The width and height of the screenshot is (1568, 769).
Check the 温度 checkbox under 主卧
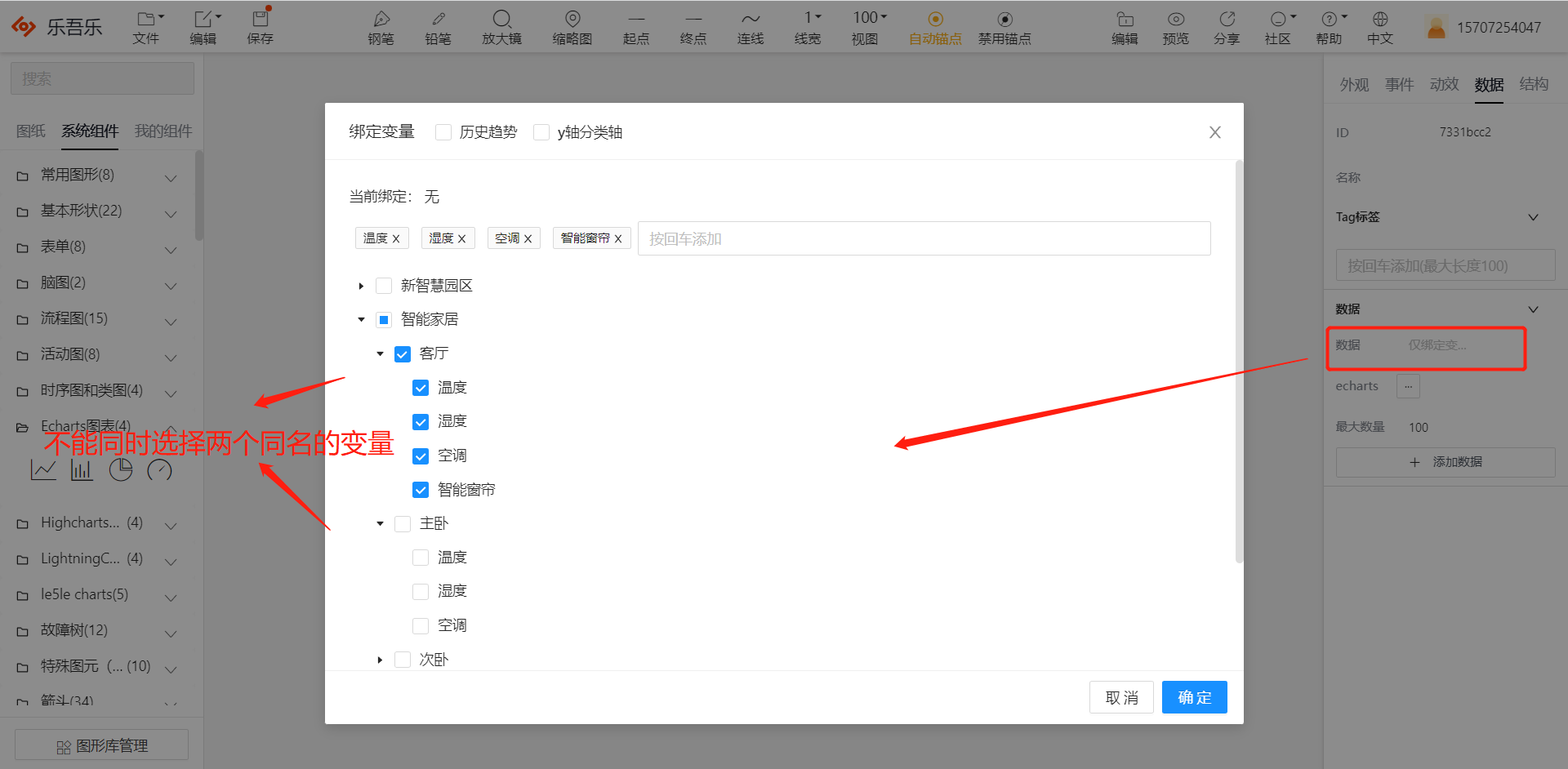(421, 557)
